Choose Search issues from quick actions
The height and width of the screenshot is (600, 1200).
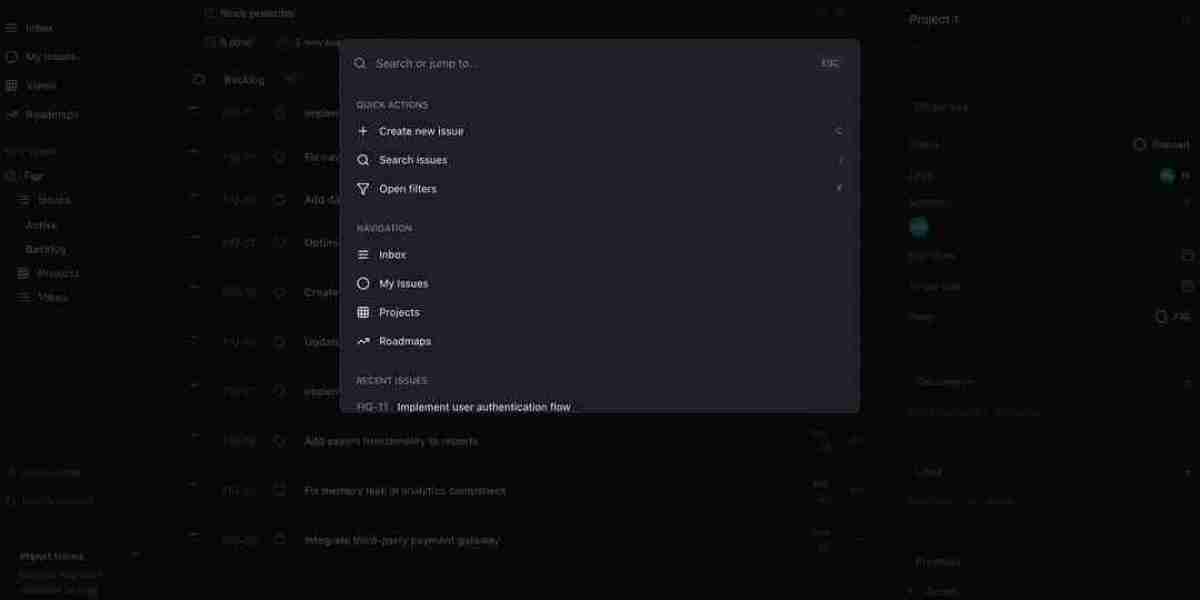413,160
